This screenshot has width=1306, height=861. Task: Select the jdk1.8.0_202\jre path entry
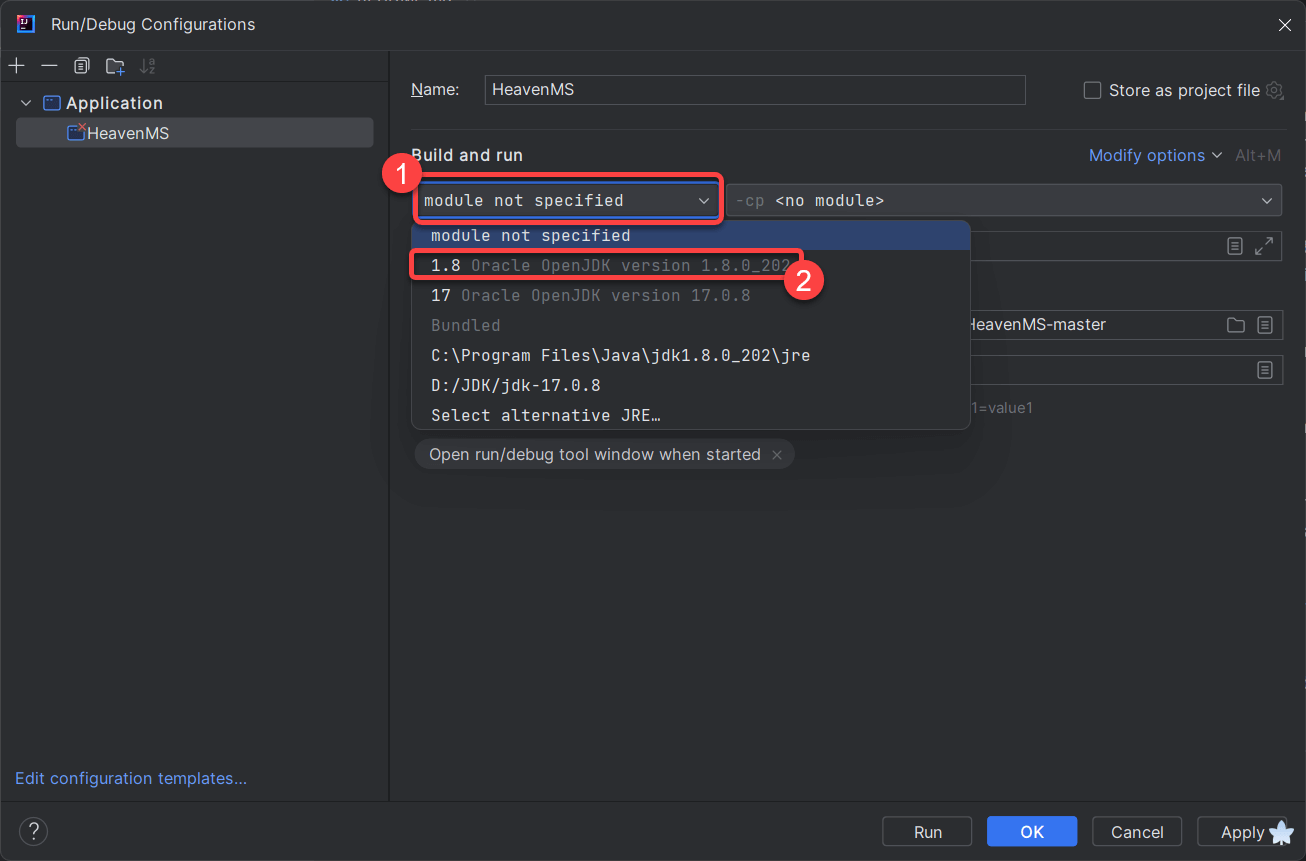pos(690,355)
